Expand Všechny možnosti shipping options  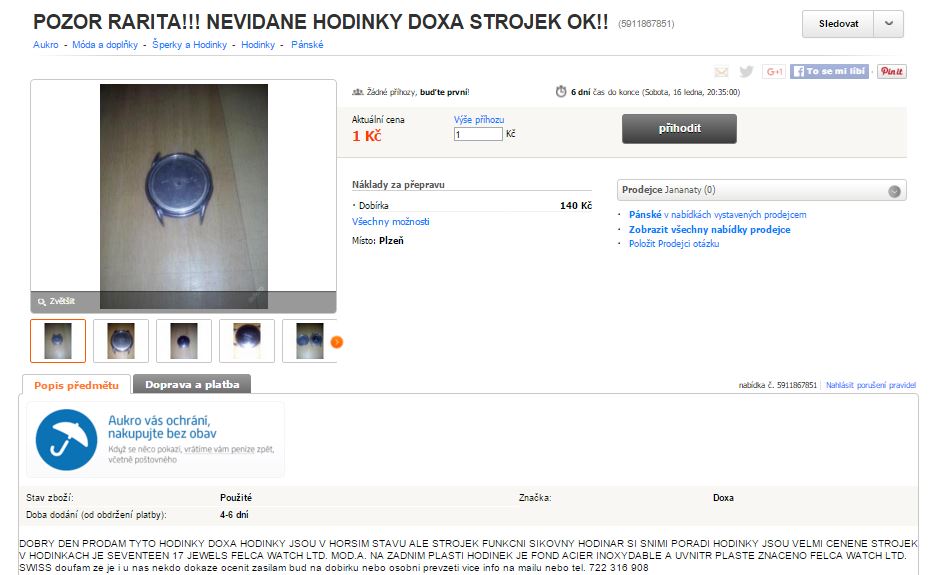coord(391,222)
